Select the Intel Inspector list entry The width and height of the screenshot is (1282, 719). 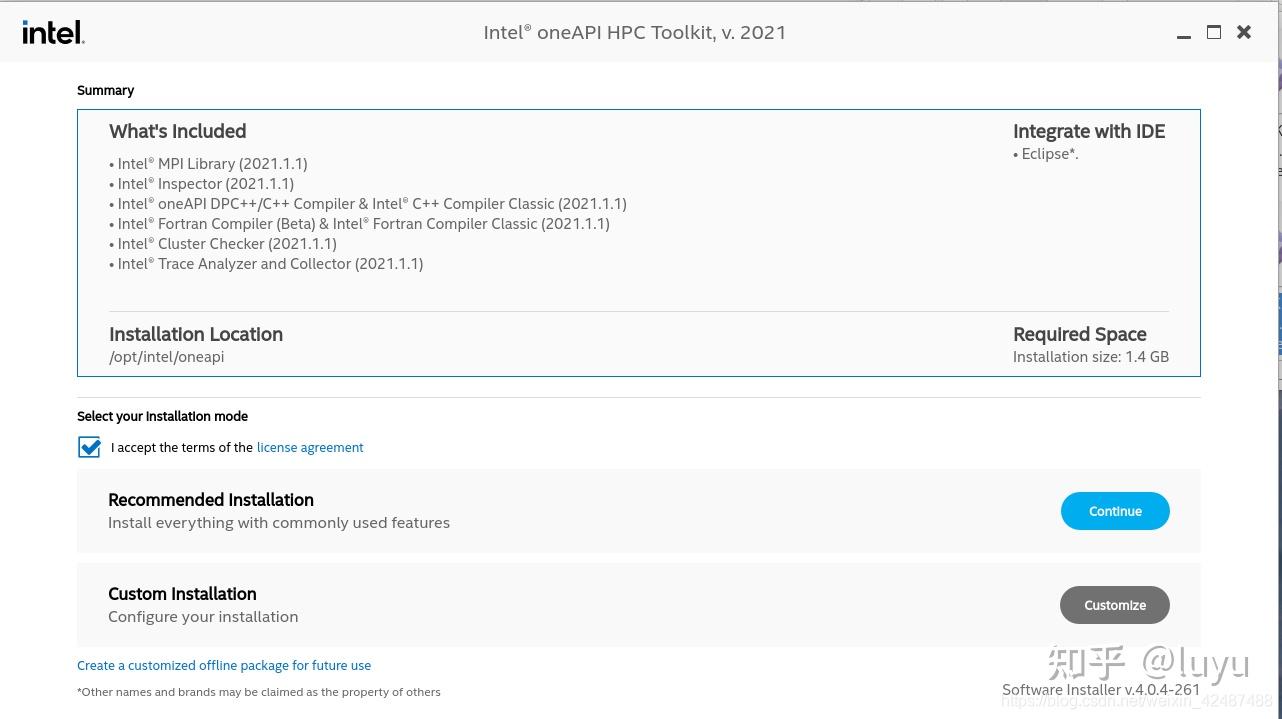[204, 183]
